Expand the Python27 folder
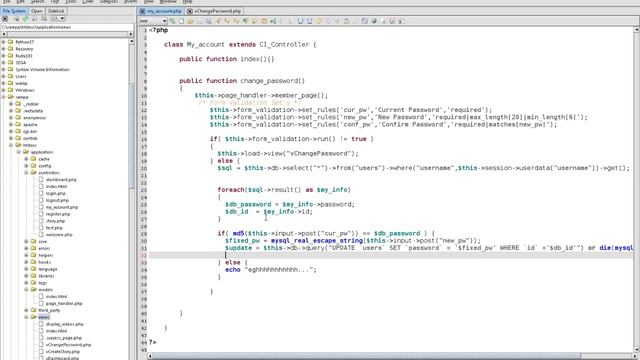Viewport: 640px width, 360px height. [x=4, y=42]
